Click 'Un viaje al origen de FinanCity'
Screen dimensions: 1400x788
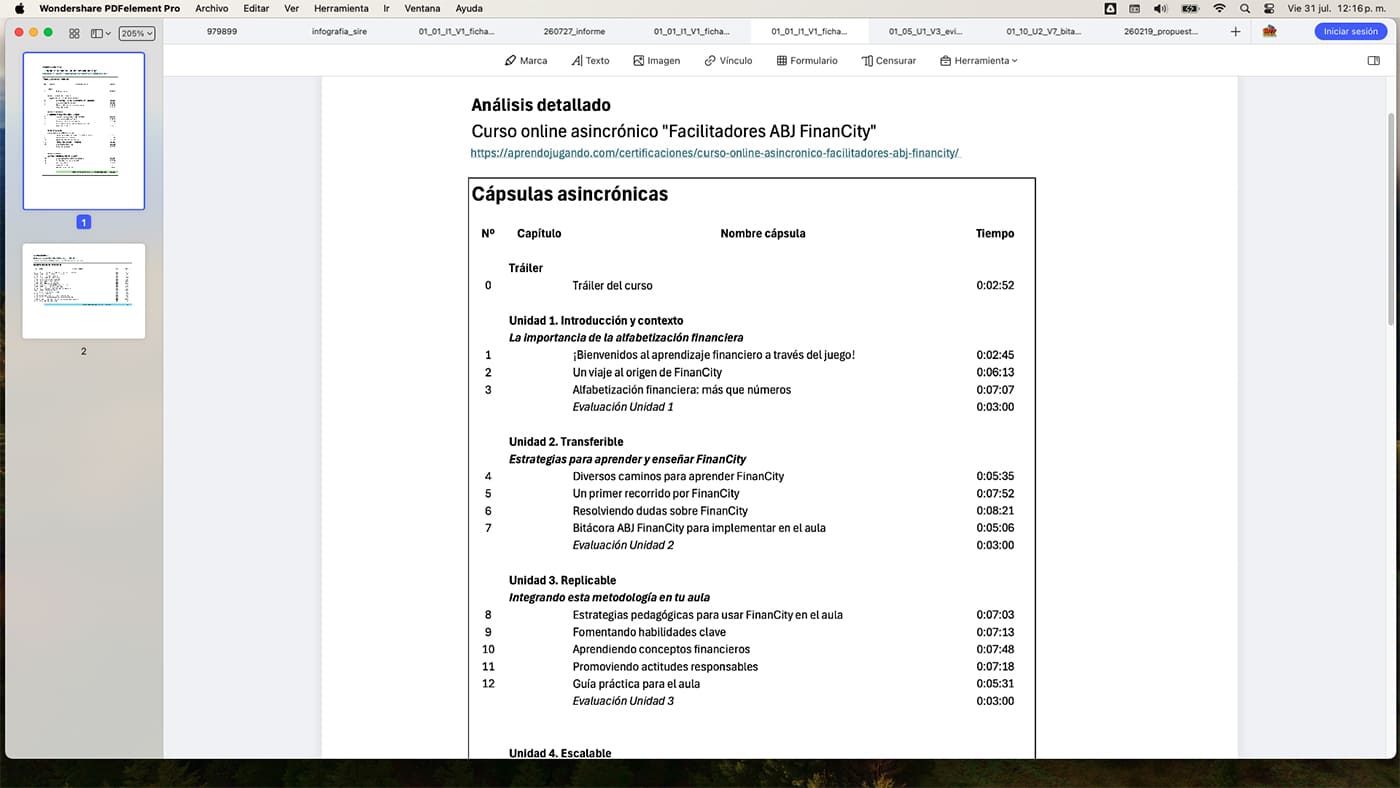[x=647, y=373]
